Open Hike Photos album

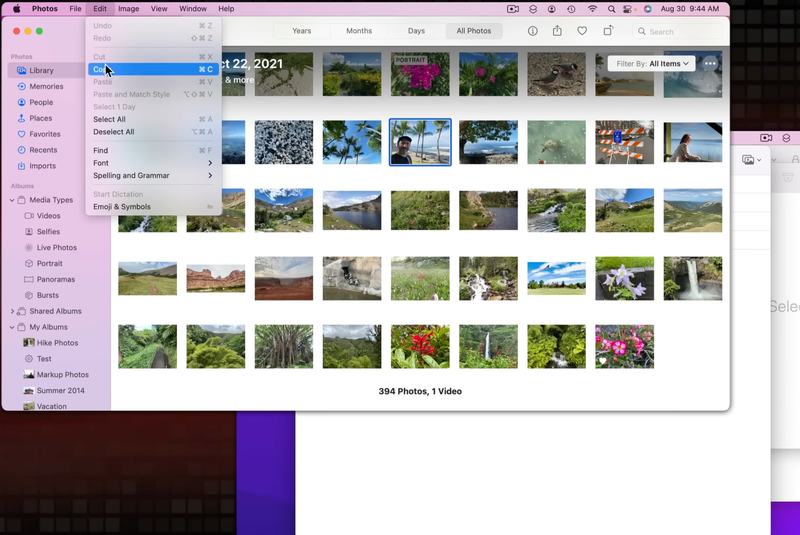[x=57, y=343]
